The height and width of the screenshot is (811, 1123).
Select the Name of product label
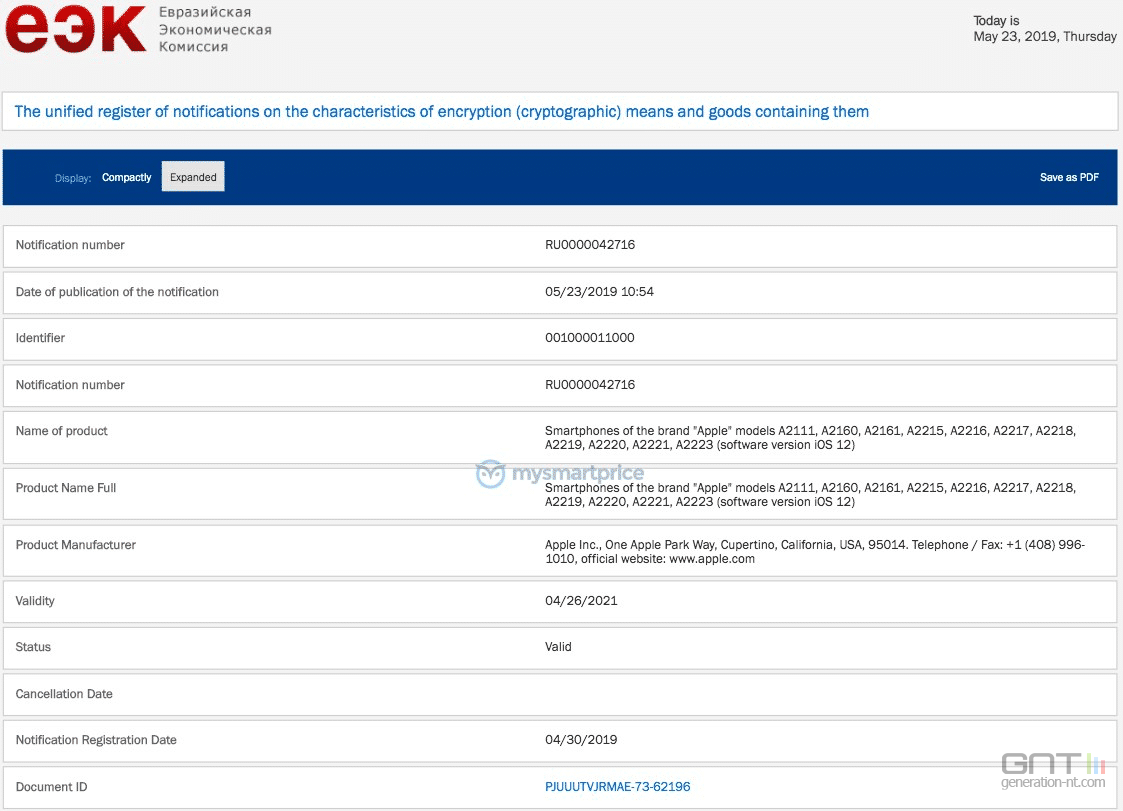click(x=62, y=431)
